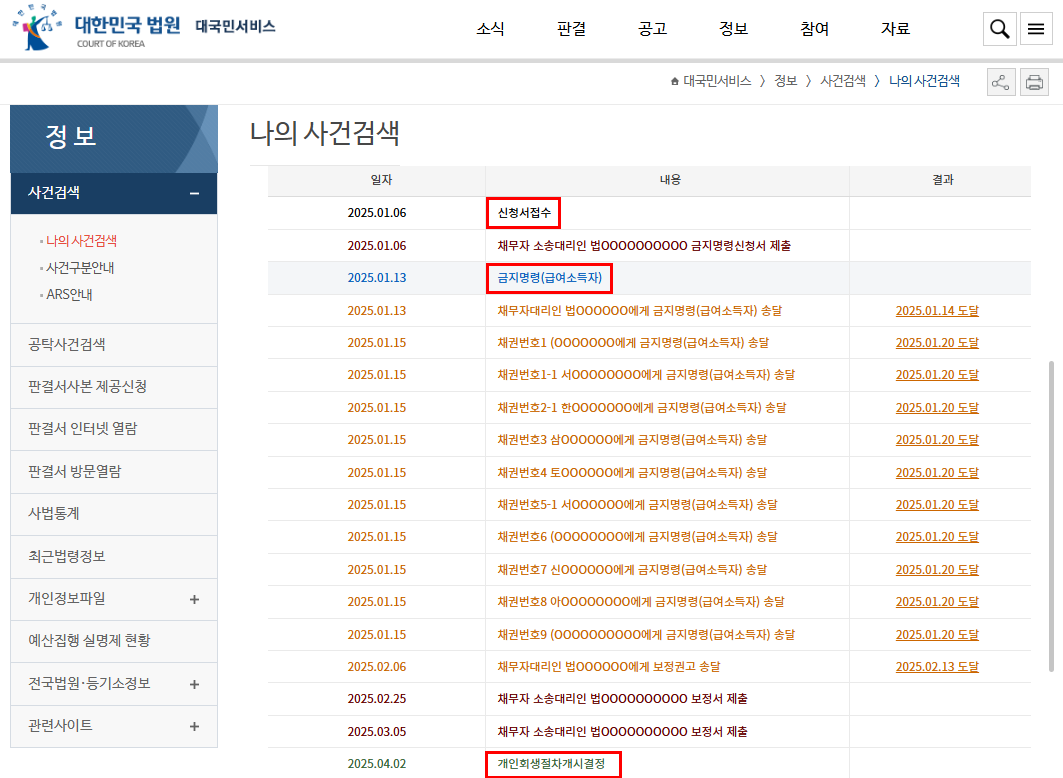The height and width of the screenshot is (778, 1063).
Task: Open the 자료 top menu
Action: pyautogui.click(x=895, y=29)
